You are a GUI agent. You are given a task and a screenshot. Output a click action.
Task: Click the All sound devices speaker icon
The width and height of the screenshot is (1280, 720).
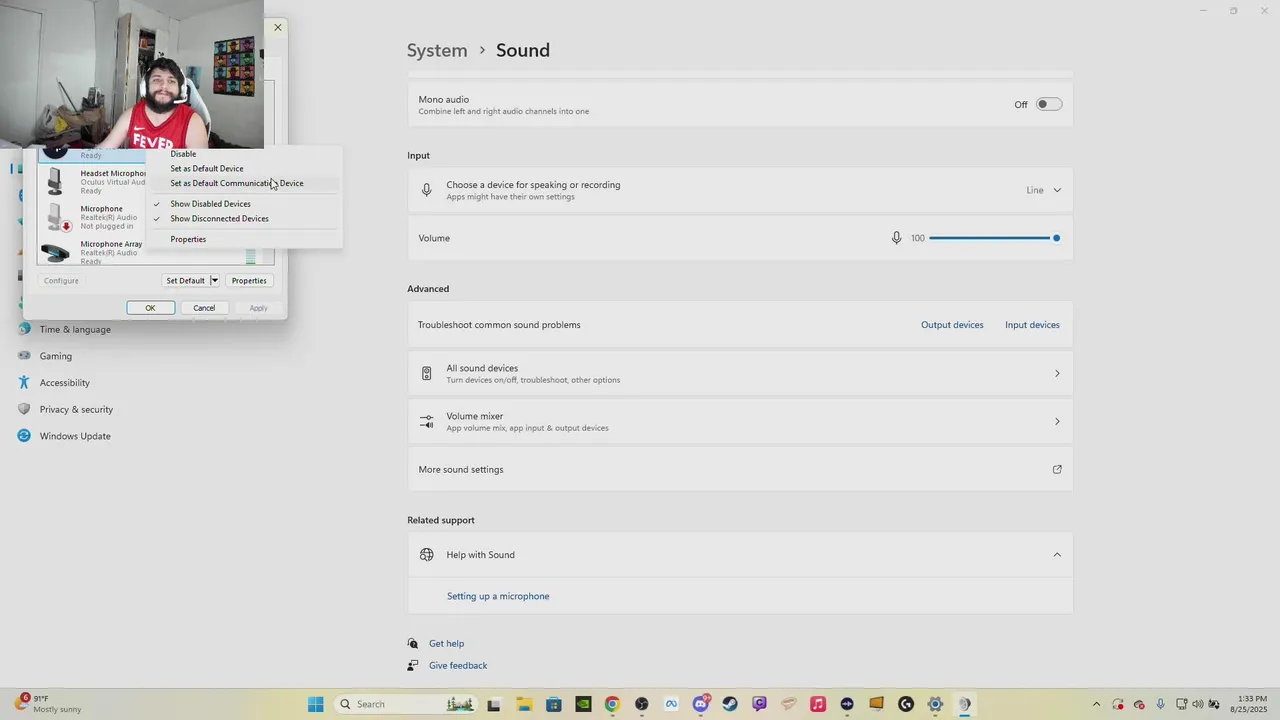point(427,374)
